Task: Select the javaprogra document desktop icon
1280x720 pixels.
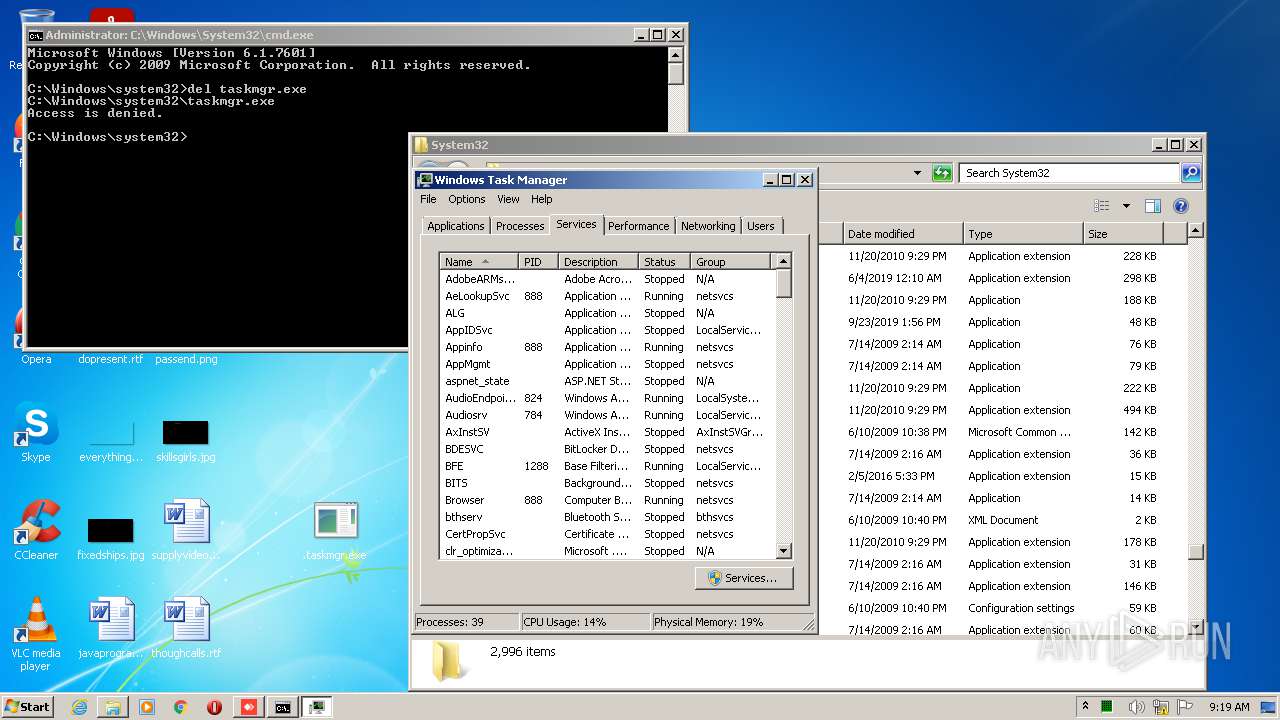Action: click(110, 628)
